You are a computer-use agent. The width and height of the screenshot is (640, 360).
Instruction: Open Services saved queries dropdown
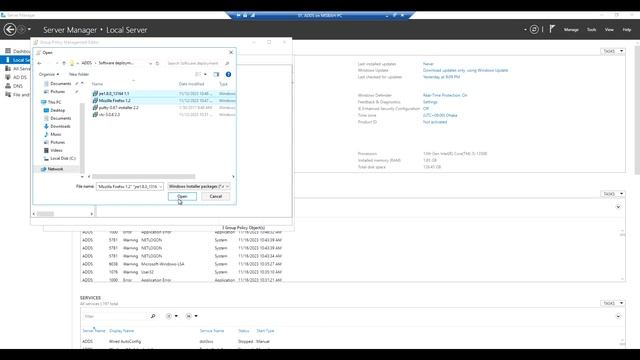tap(191, 316)
